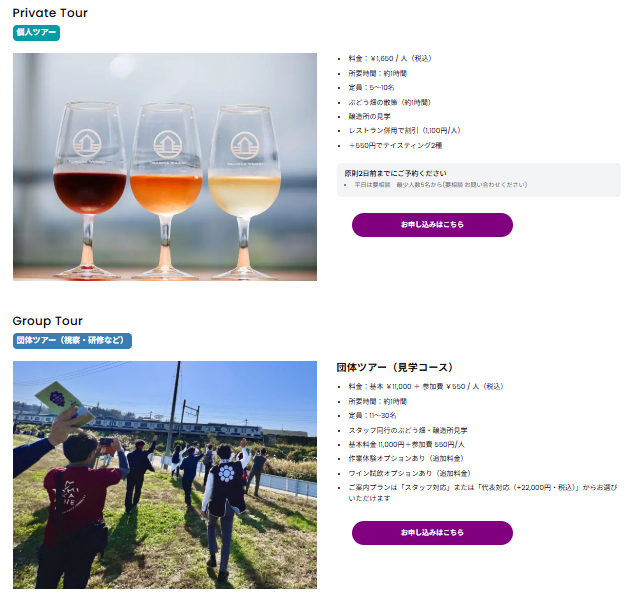Screen dimensions: 625x596
Task: Select the teal 個人ツアー tag
Action: 36,33
